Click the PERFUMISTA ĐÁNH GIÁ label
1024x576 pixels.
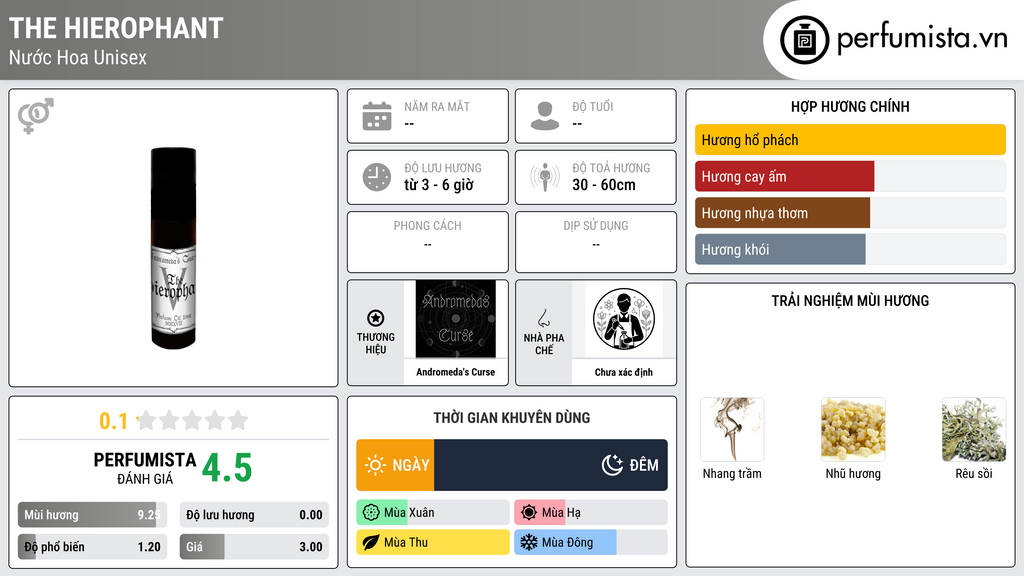(x=145, y=468)
